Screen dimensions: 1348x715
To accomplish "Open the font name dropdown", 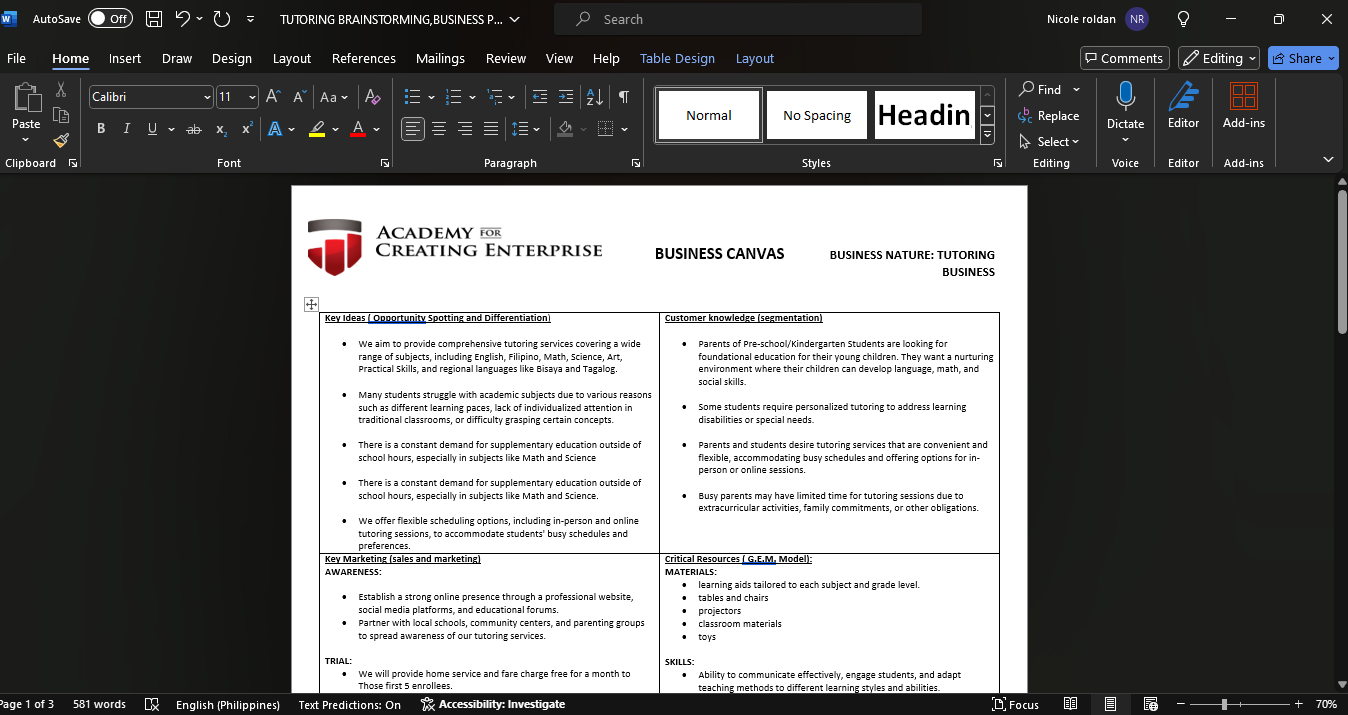I will coord(207,97).
